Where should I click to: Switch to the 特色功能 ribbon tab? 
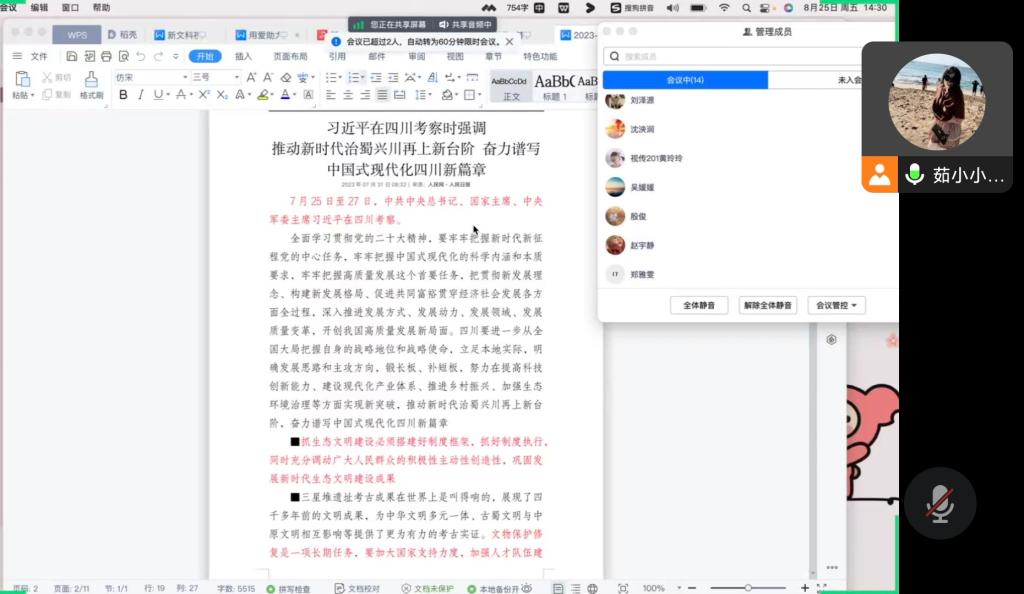click(540, 56)
